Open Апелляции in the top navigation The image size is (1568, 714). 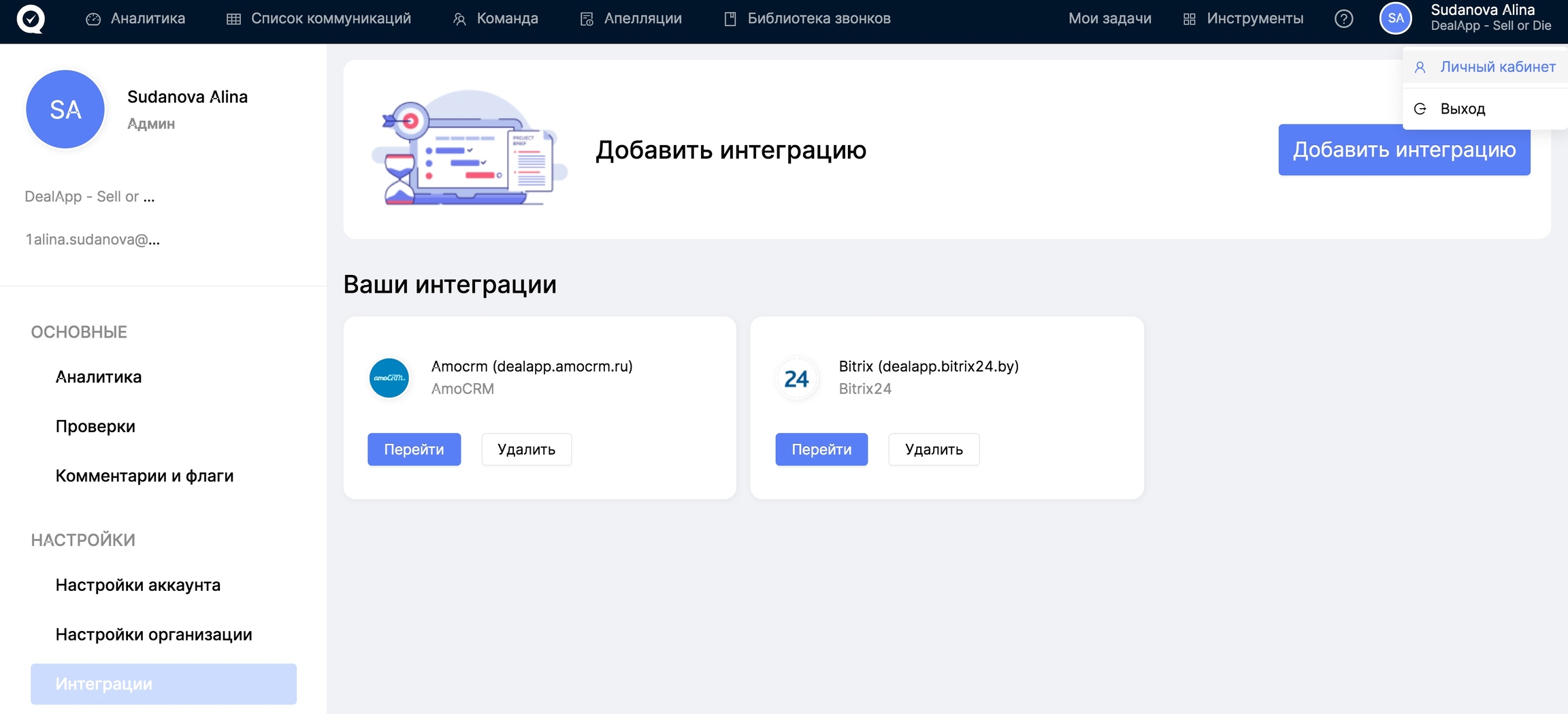(x=631, y=18)
